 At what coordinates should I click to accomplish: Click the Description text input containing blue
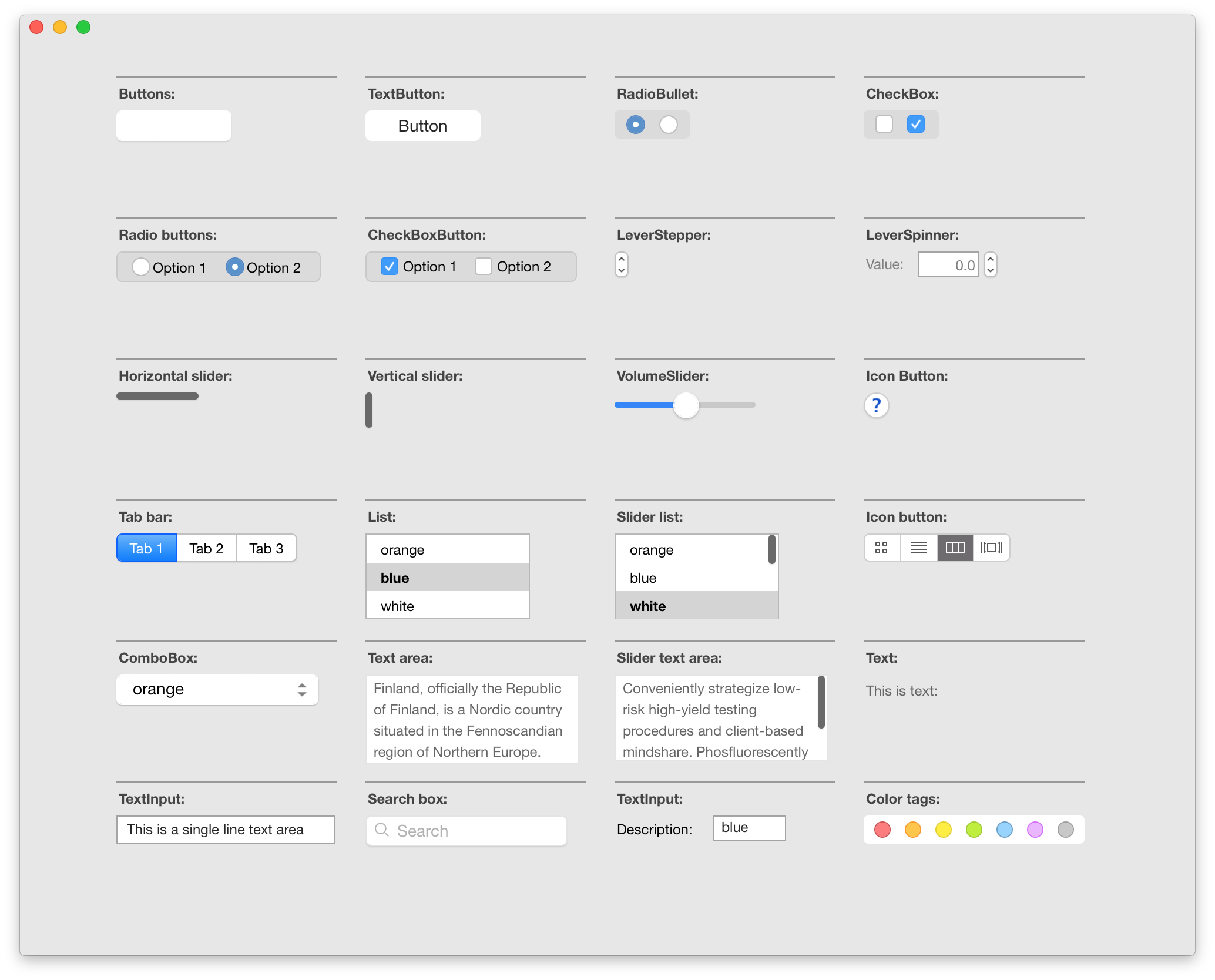(x=749, y=828)
